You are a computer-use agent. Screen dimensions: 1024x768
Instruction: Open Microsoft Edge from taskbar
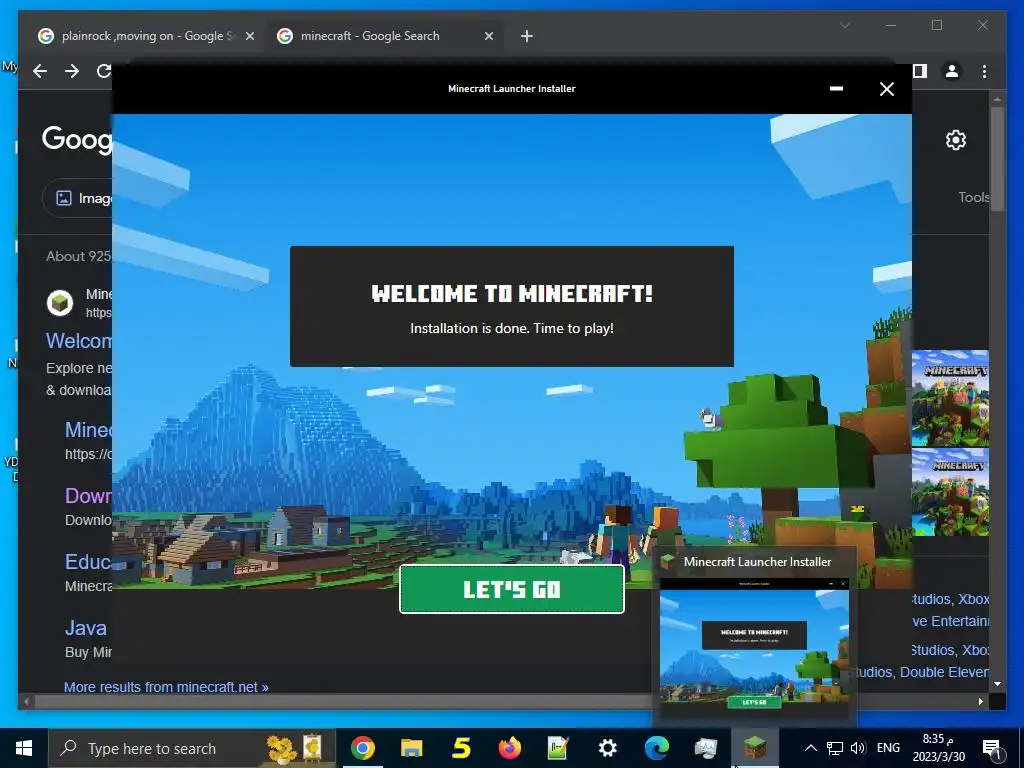[657, 748]
